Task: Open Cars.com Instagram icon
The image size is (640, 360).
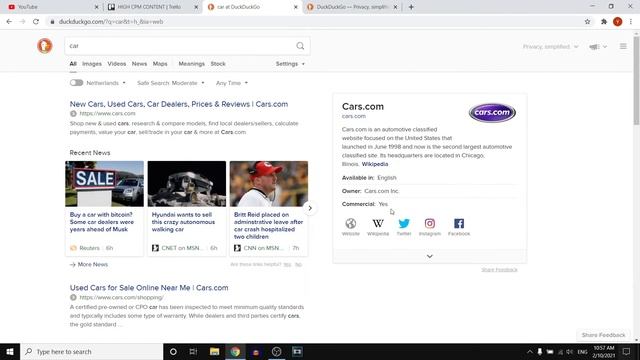Action: coord(430,223)
